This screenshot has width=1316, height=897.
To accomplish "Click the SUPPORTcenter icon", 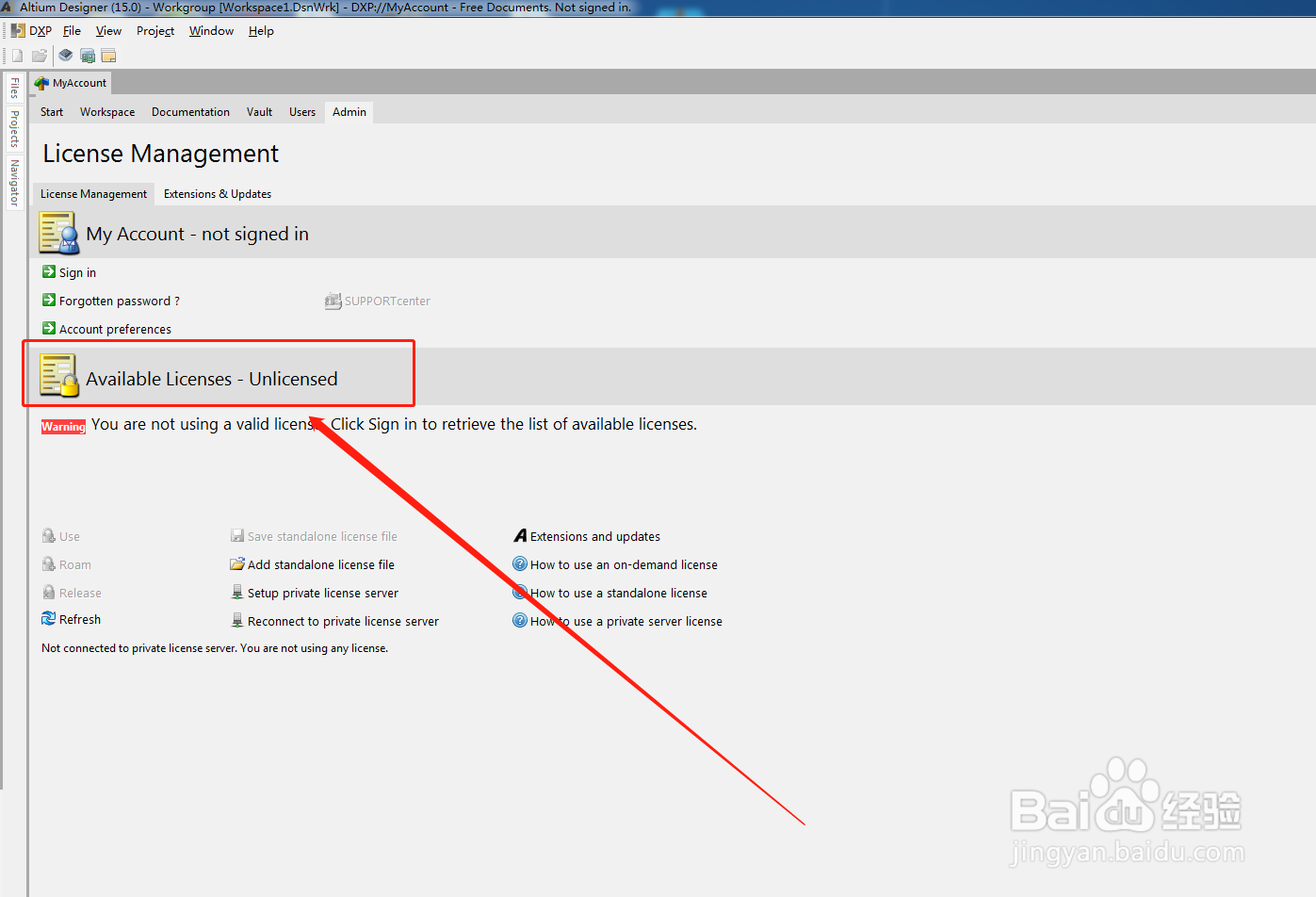I will (333, 302).
